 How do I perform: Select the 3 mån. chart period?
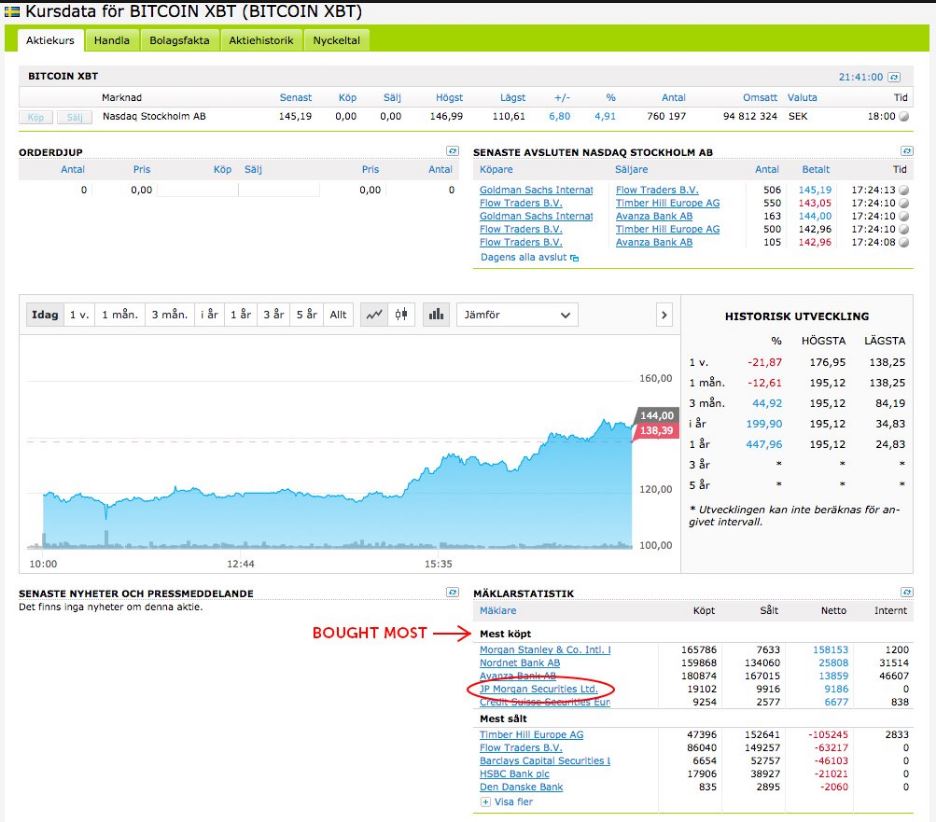pyautogui.click(x=169, y=314)
